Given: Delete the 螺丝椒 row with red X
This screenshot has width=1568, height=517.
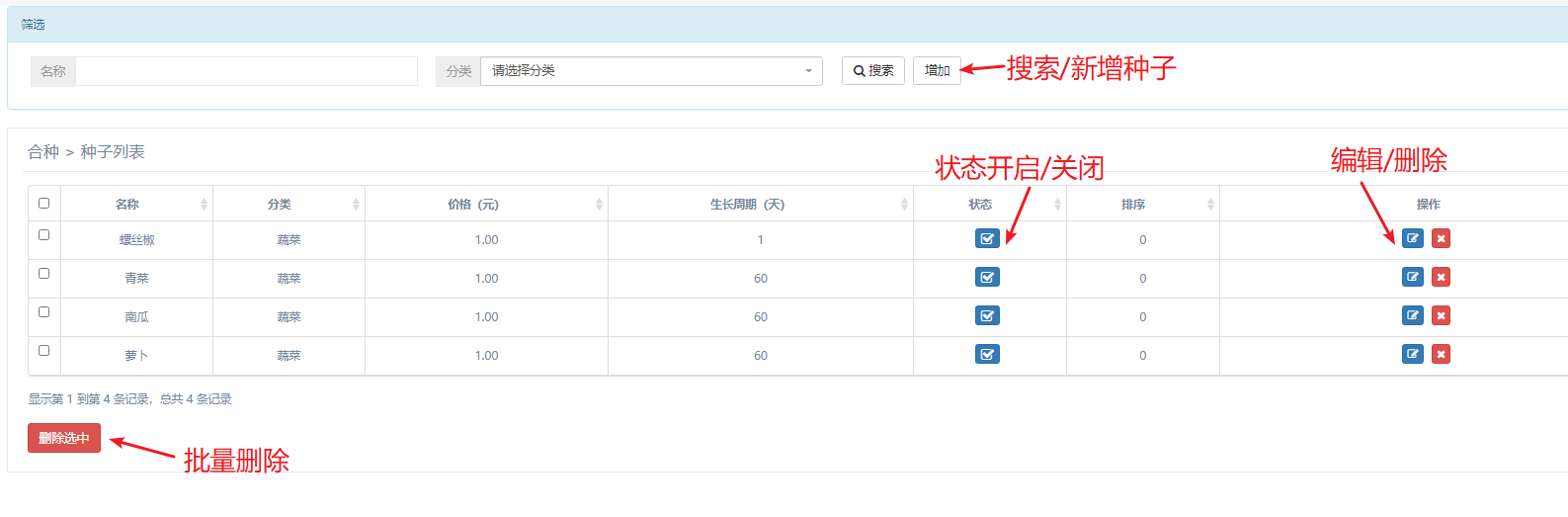Looking at the screenshot, I should click(1441, 238).
